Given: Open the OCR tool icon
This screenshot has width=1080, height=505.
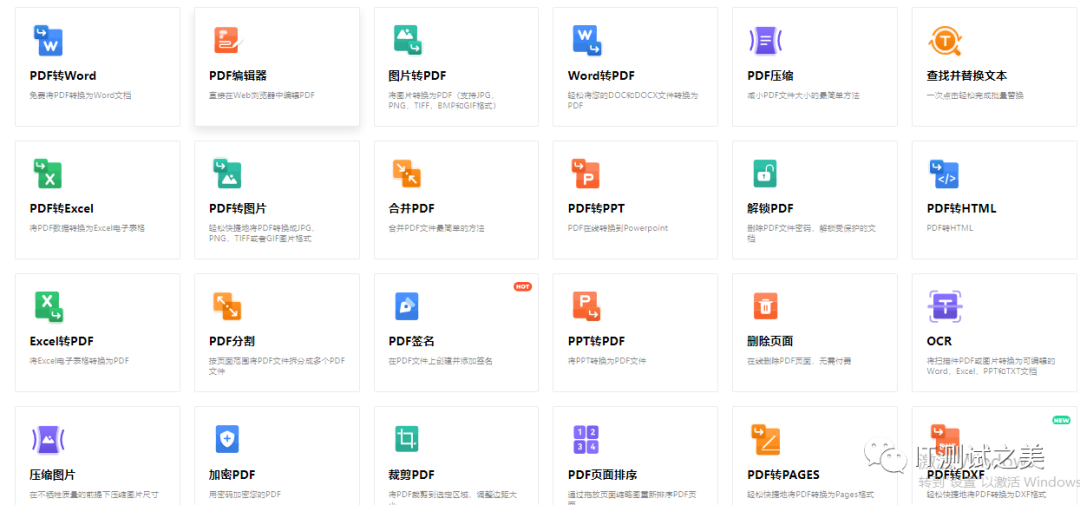Looking at the screenshot, I should [944, 306].
